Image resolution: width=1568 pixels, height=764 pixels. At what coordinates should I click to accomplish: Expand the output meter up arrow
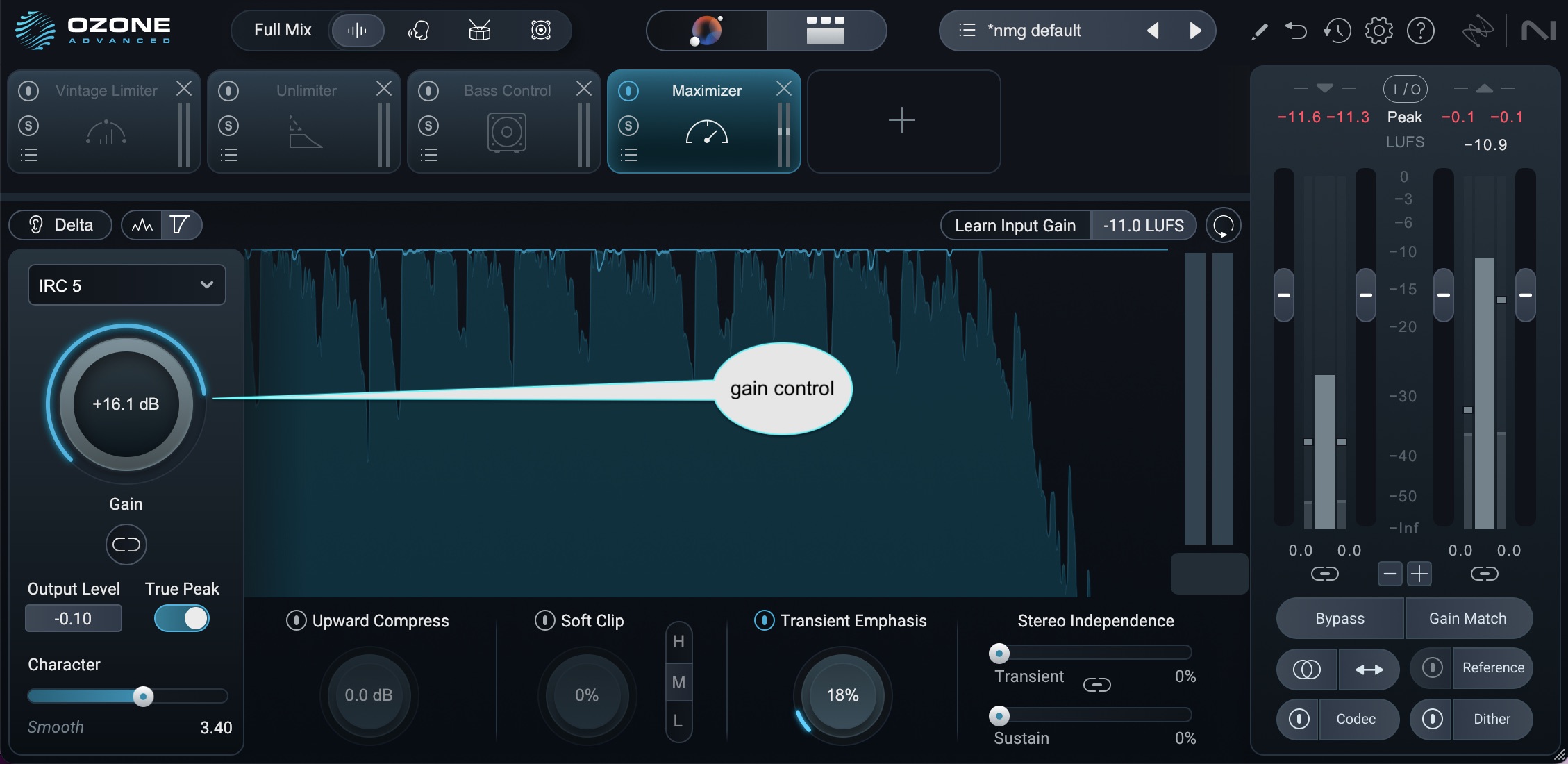coord(1485,88)
